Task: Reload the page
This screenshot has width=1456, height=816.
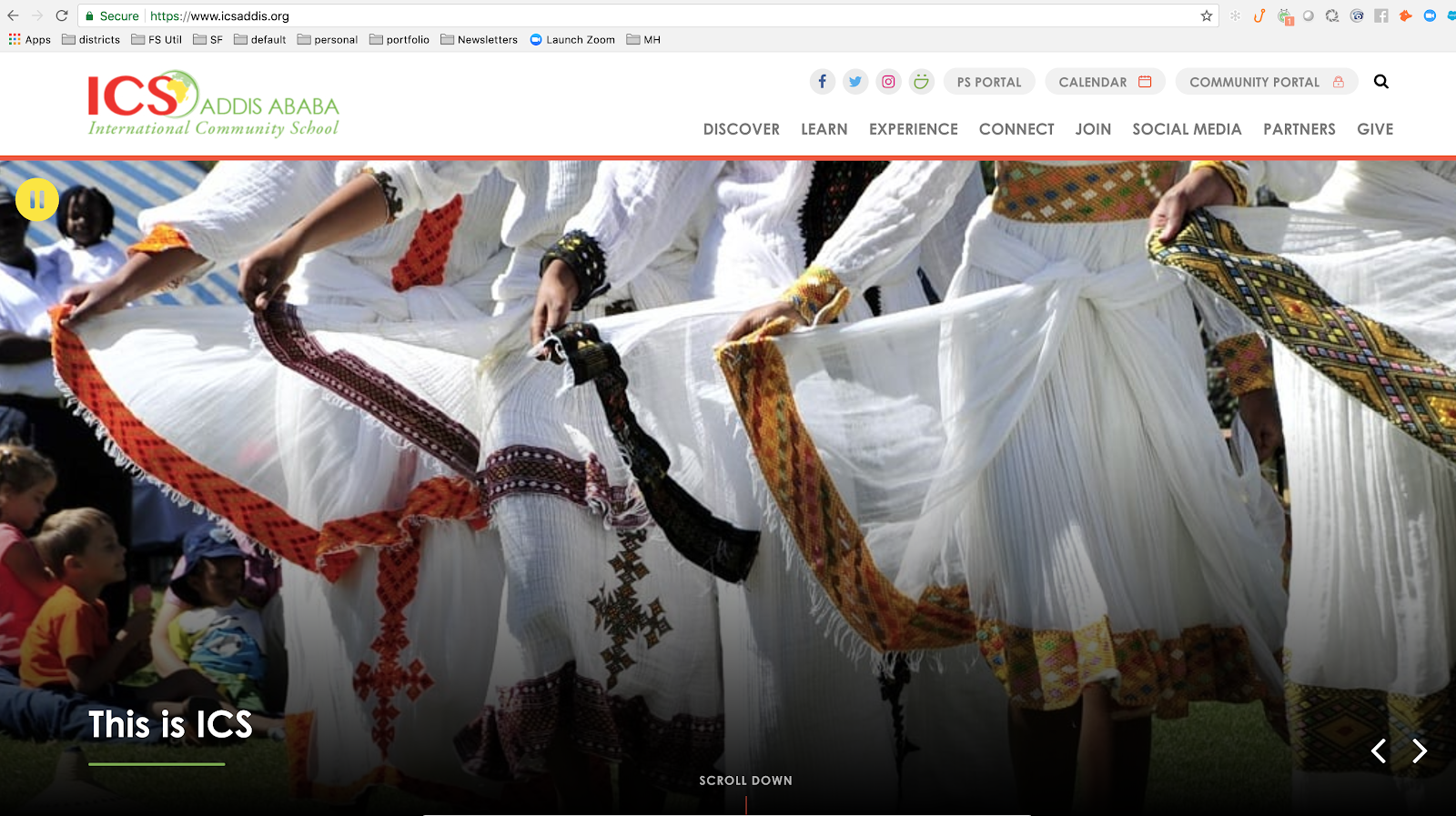Action: point(62,15)
